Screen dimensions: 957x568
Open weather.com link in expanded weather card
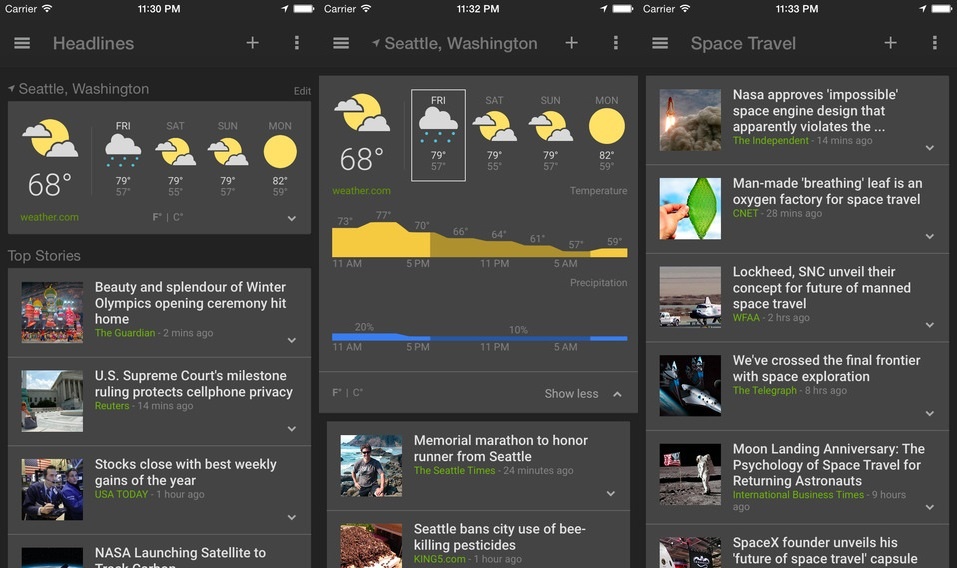tap(361, 191)
